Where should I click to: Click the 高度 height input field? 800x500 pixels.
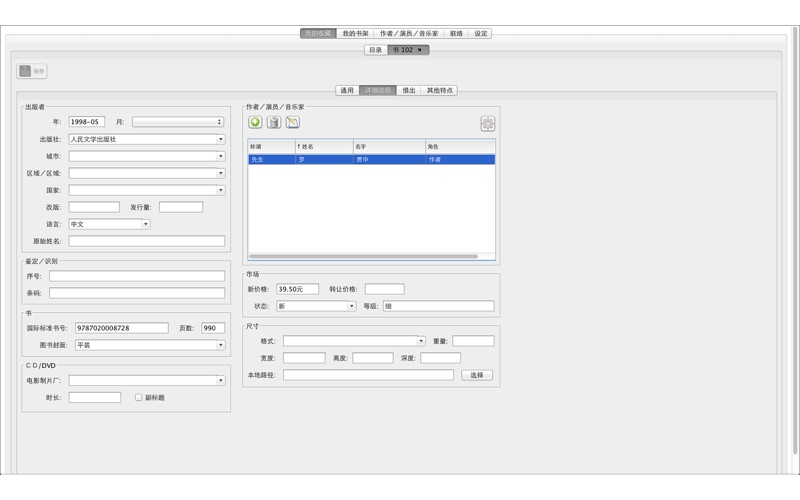(x=373, y=358)
